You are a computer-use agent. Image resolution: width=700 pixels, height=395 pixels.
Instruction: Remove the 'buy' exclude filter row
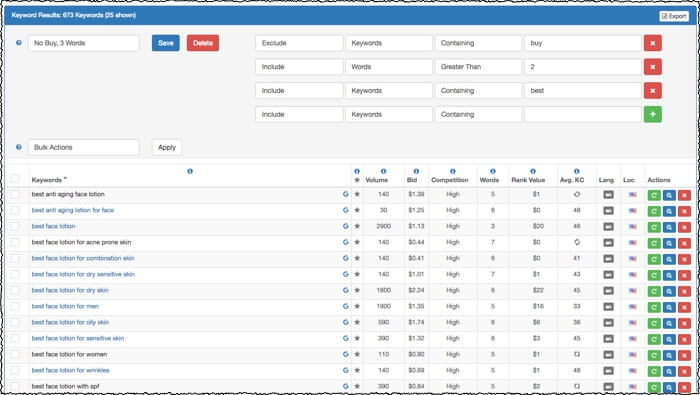(x=652, y=43)
